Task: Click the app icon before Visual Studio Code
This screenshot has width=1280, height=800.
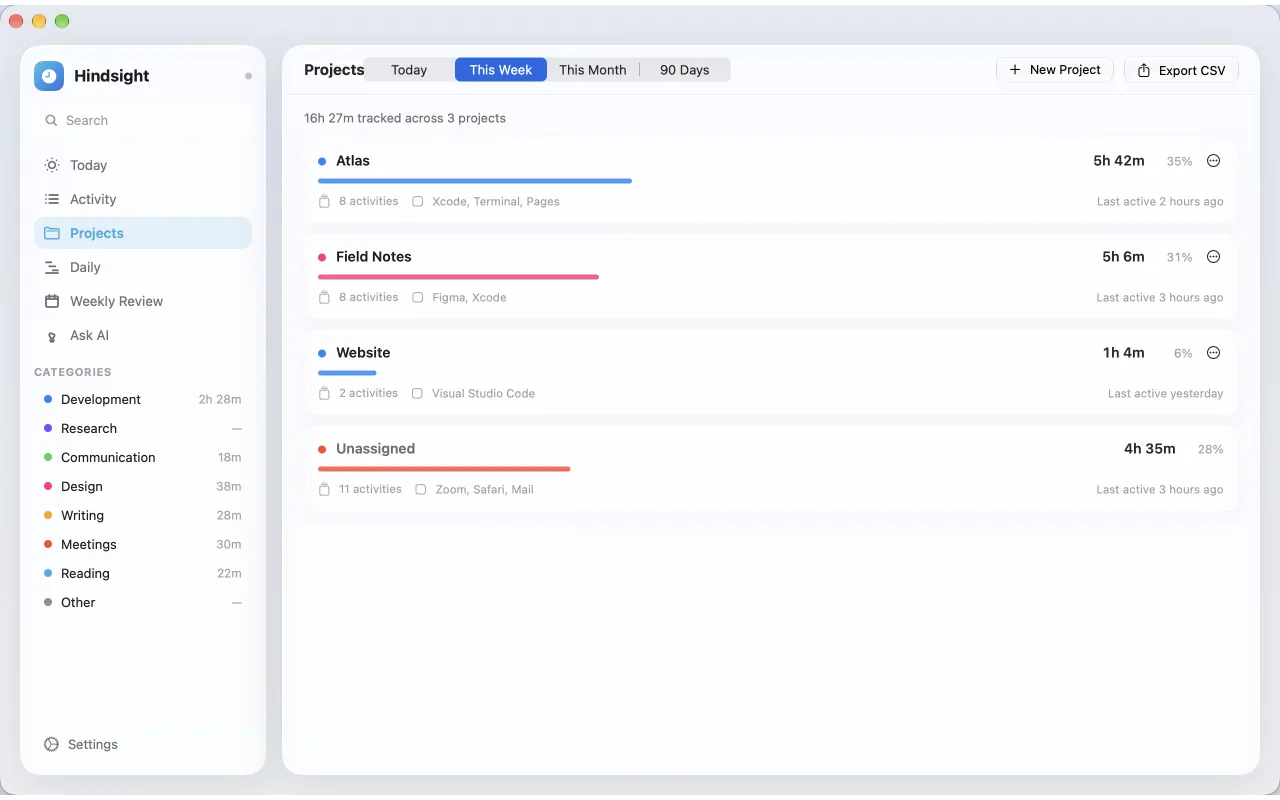Action: tap(418, 393)
